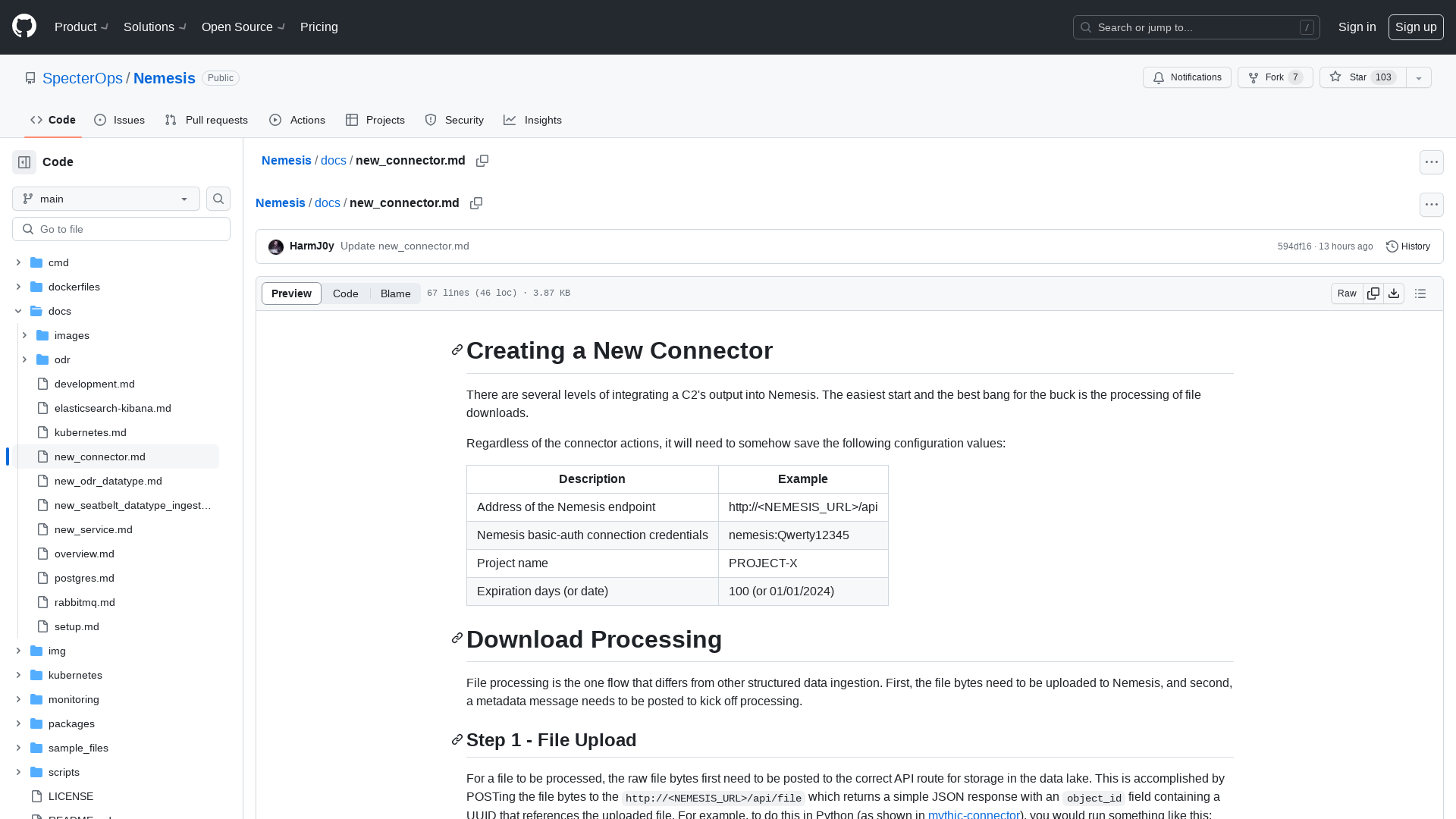Expand the img folder

[x=18, y=651]
